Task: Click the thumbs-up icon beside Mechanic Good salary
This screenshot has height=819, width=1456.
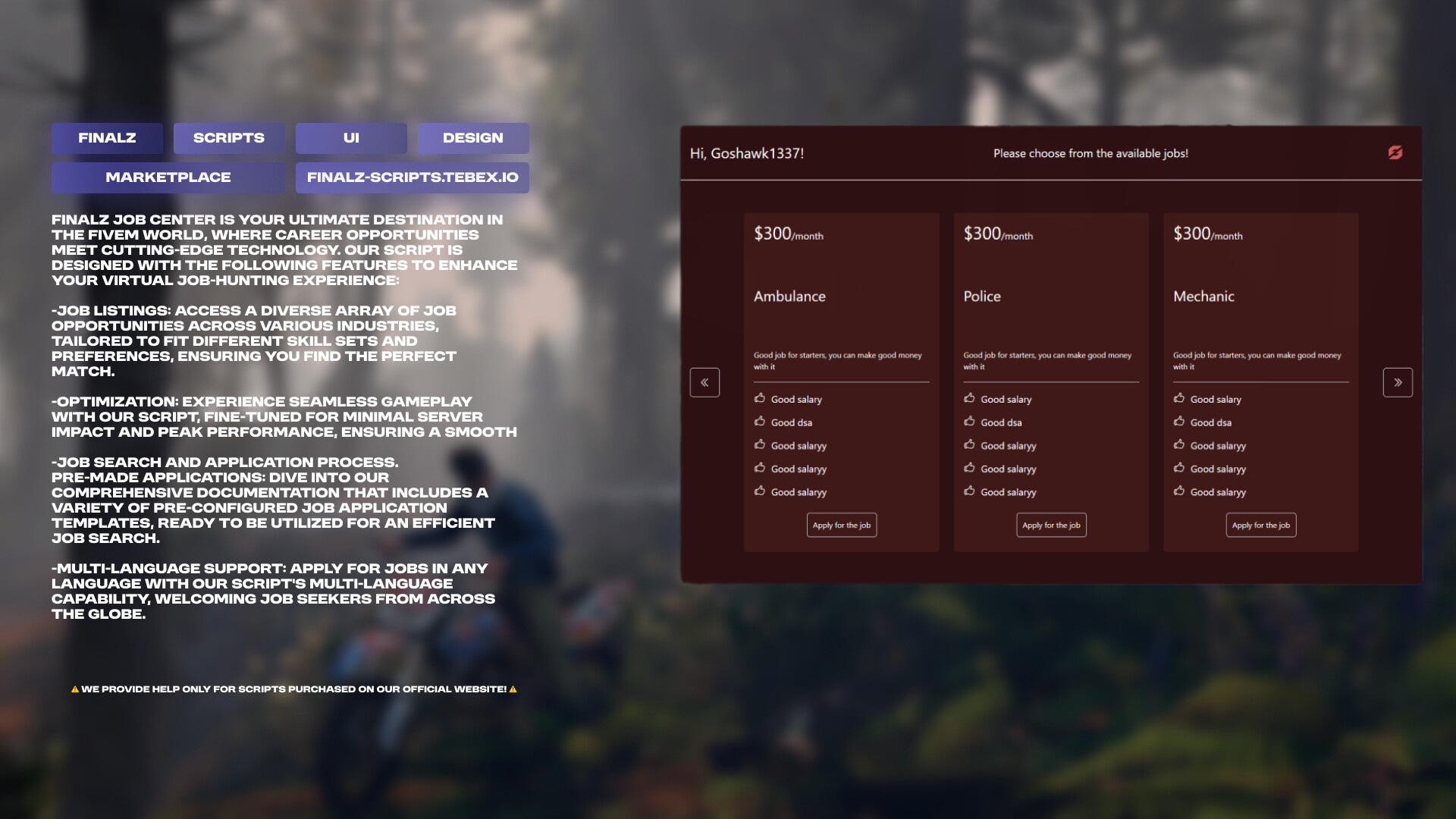Action: [1179, 398]
